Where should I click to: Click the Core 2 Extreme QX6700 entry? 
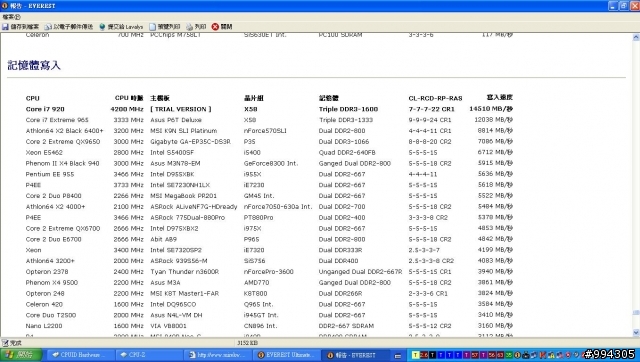(x=63, y=229)
